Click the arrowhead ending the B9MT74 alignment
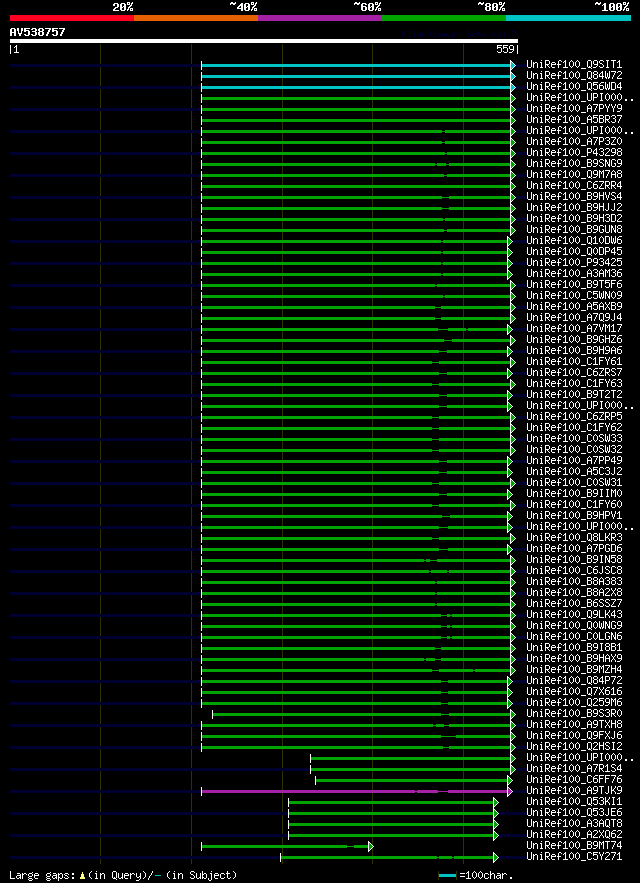 click(371, 846)
